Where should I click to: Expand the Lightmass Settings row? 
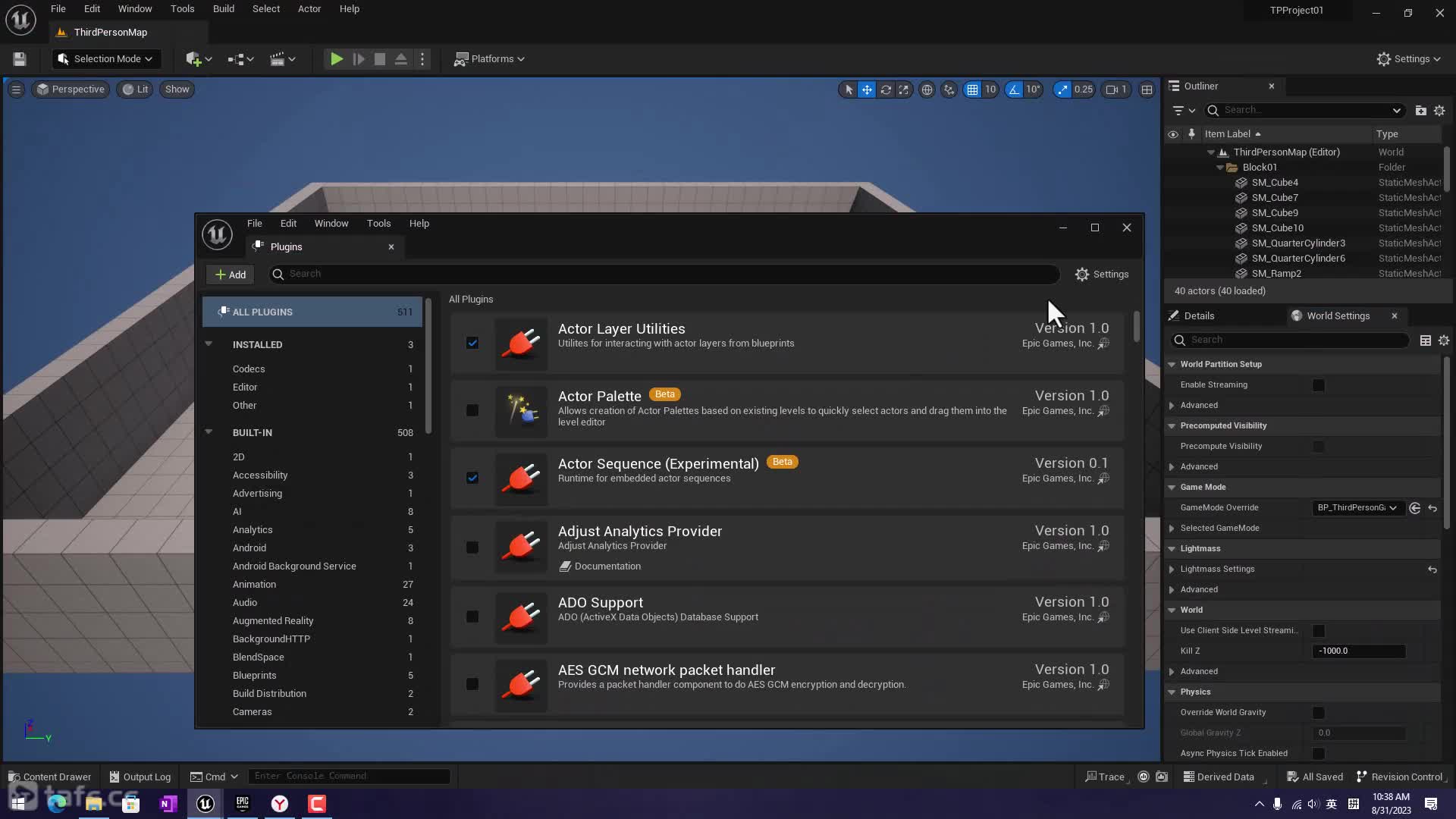click(1172, 570)
